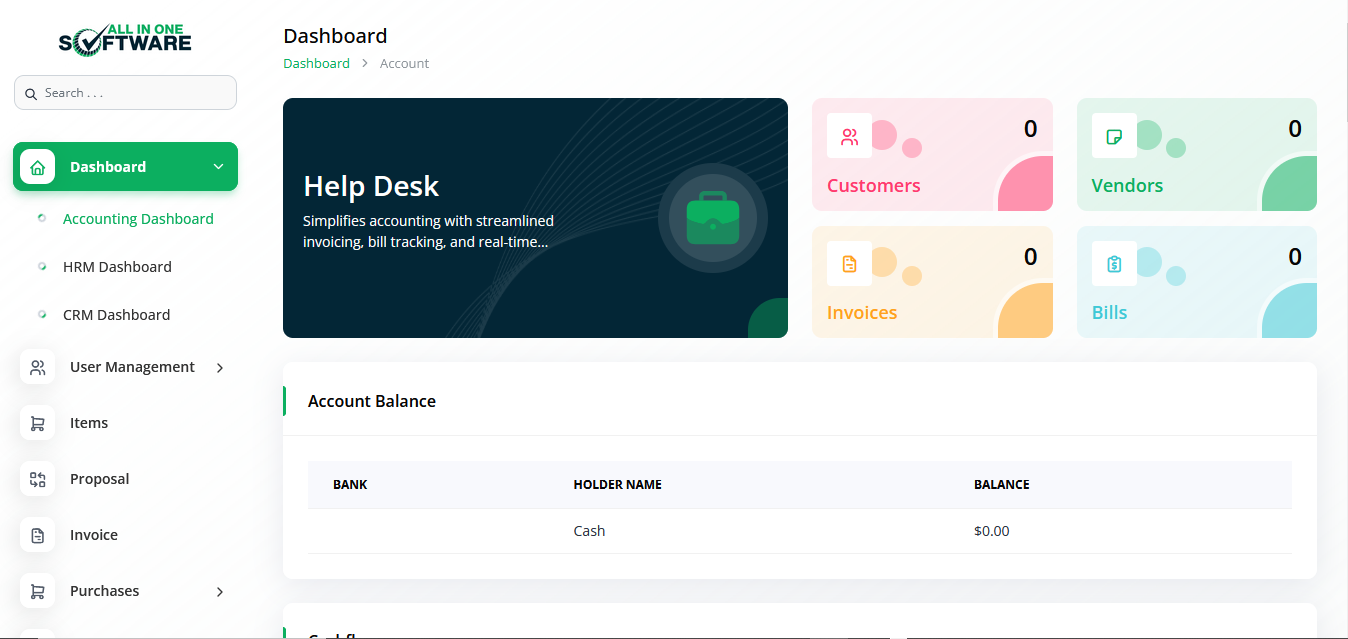Image resolution: width=1348 pixels, height=639 pixels.
Task: Open the HRM Dashboard menu item
Action: tap(117, 267)
